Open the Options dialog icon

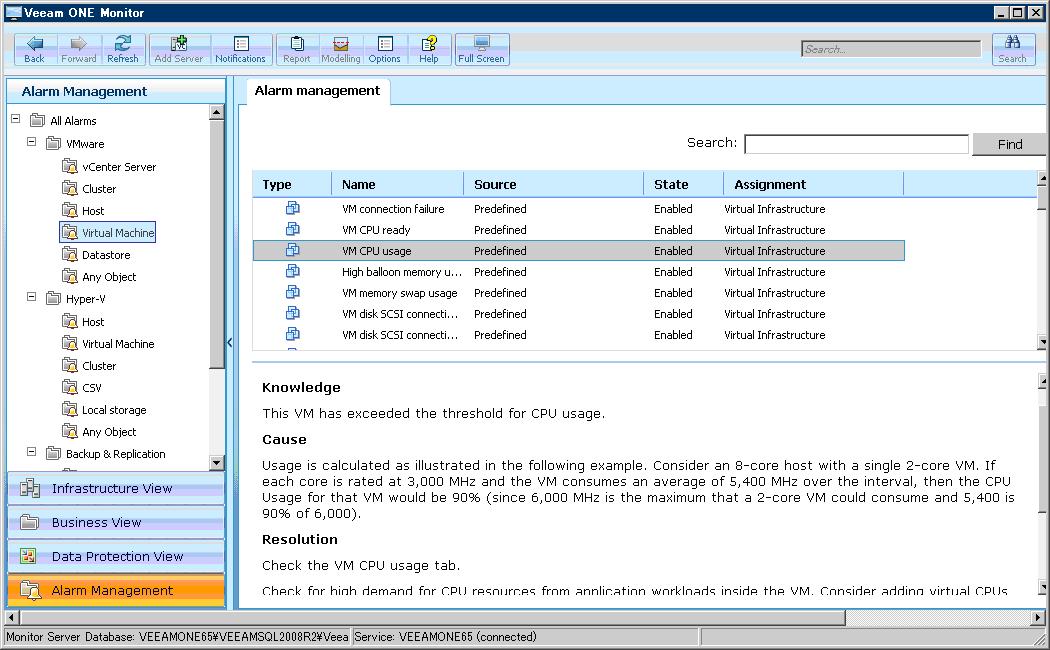point(384,50)
